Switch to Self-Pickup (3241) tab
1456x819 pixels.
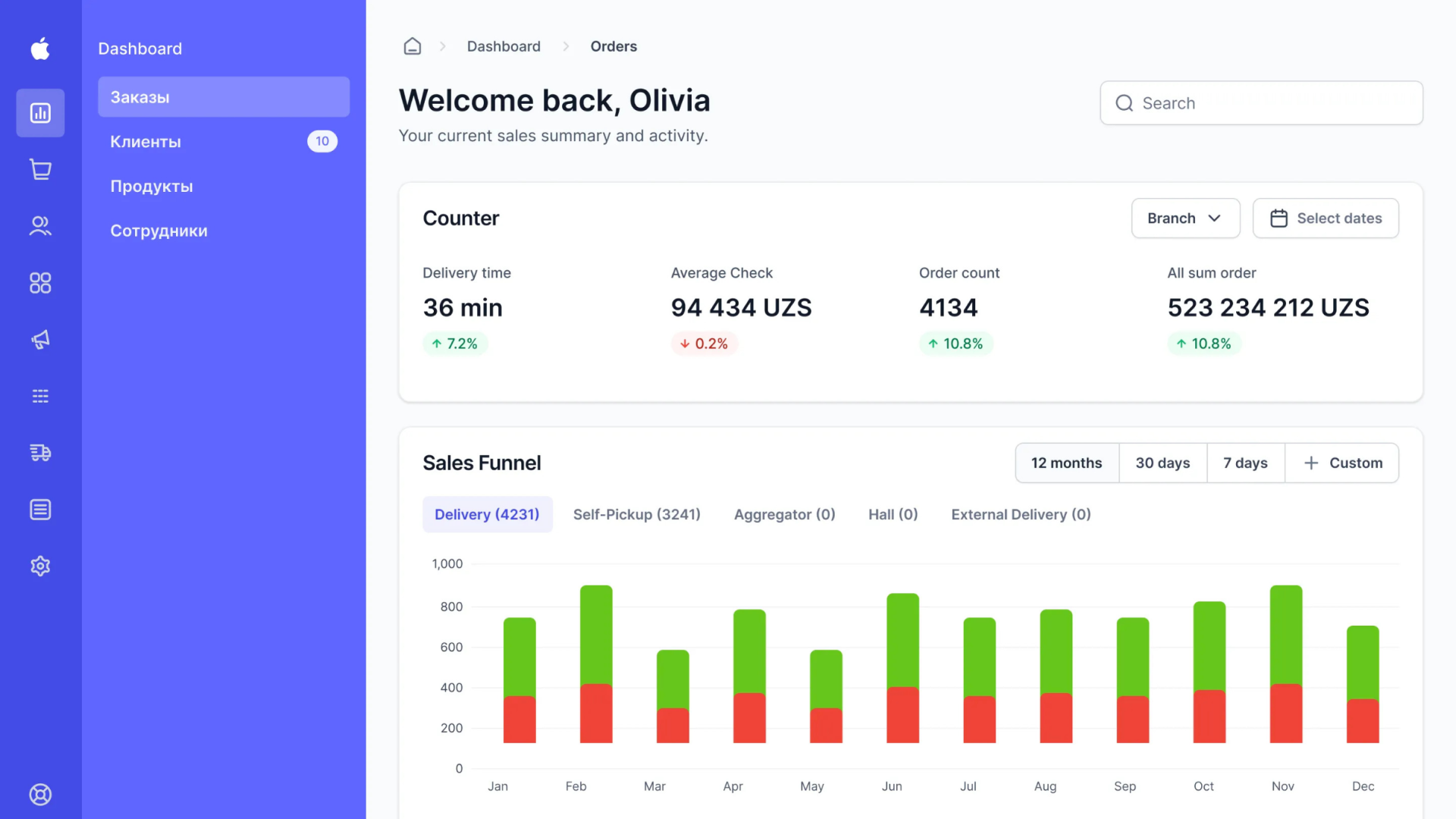[x=636, y=514]
